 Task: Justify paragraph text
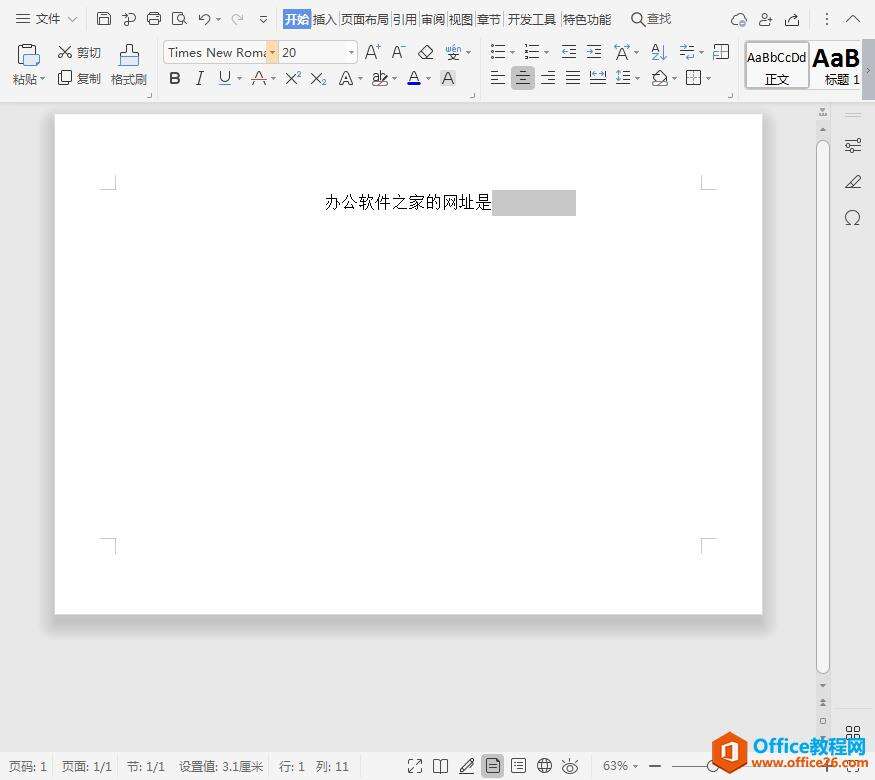click(573, 78)
